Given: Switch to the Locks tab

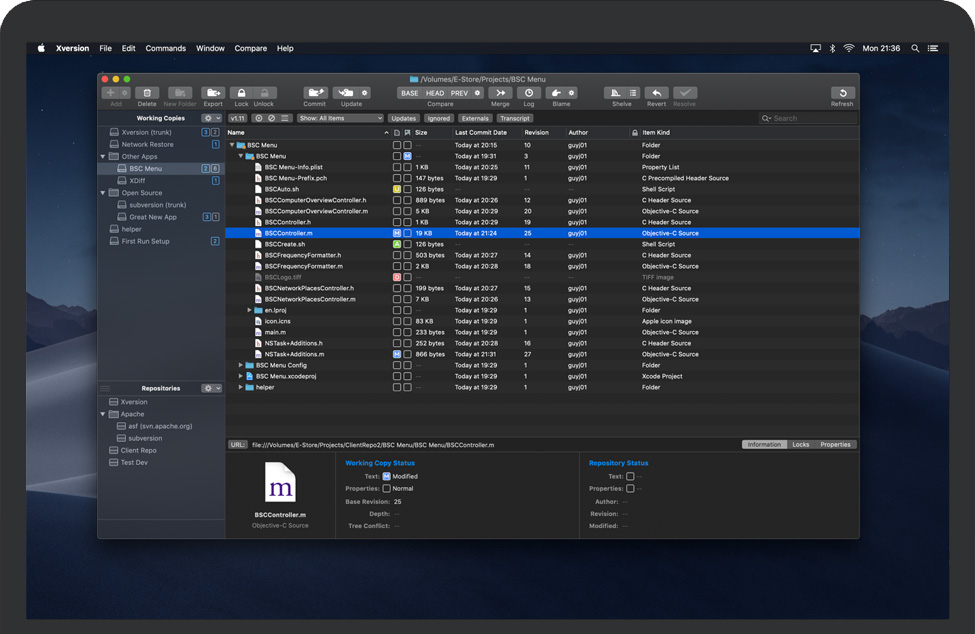Looking at the screenshot, I should coord(800,444).
